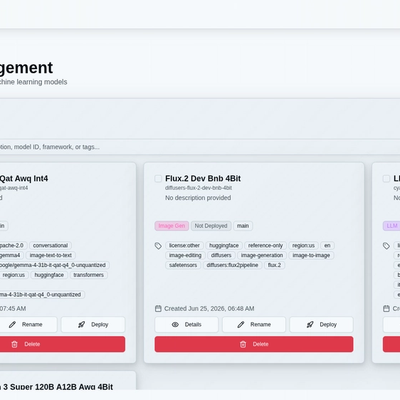Select the image-text-to-text tag
Image resolution: width=400 pixels, height=400 pixels.
51,255
